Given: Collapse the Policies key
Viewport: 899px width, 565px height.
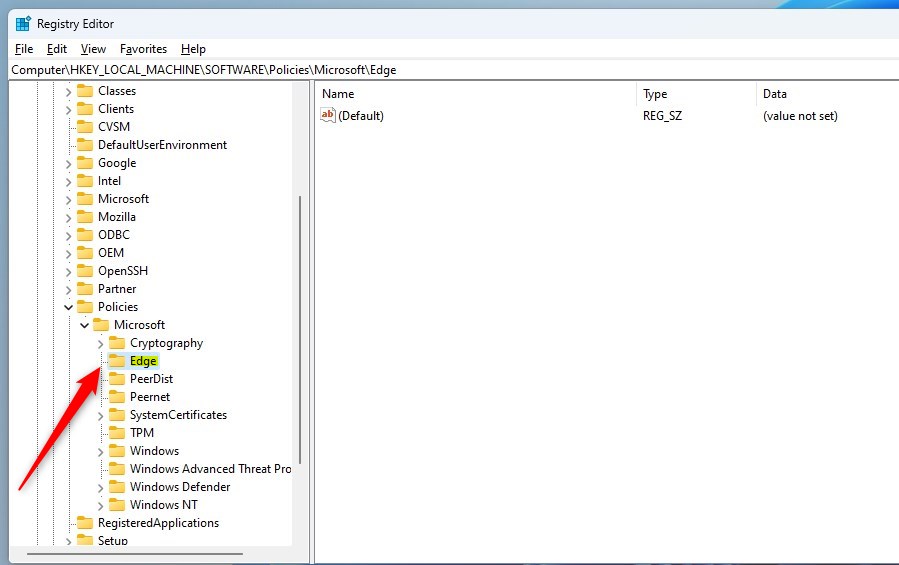Looking at the screenshot, I should (68, 307).
